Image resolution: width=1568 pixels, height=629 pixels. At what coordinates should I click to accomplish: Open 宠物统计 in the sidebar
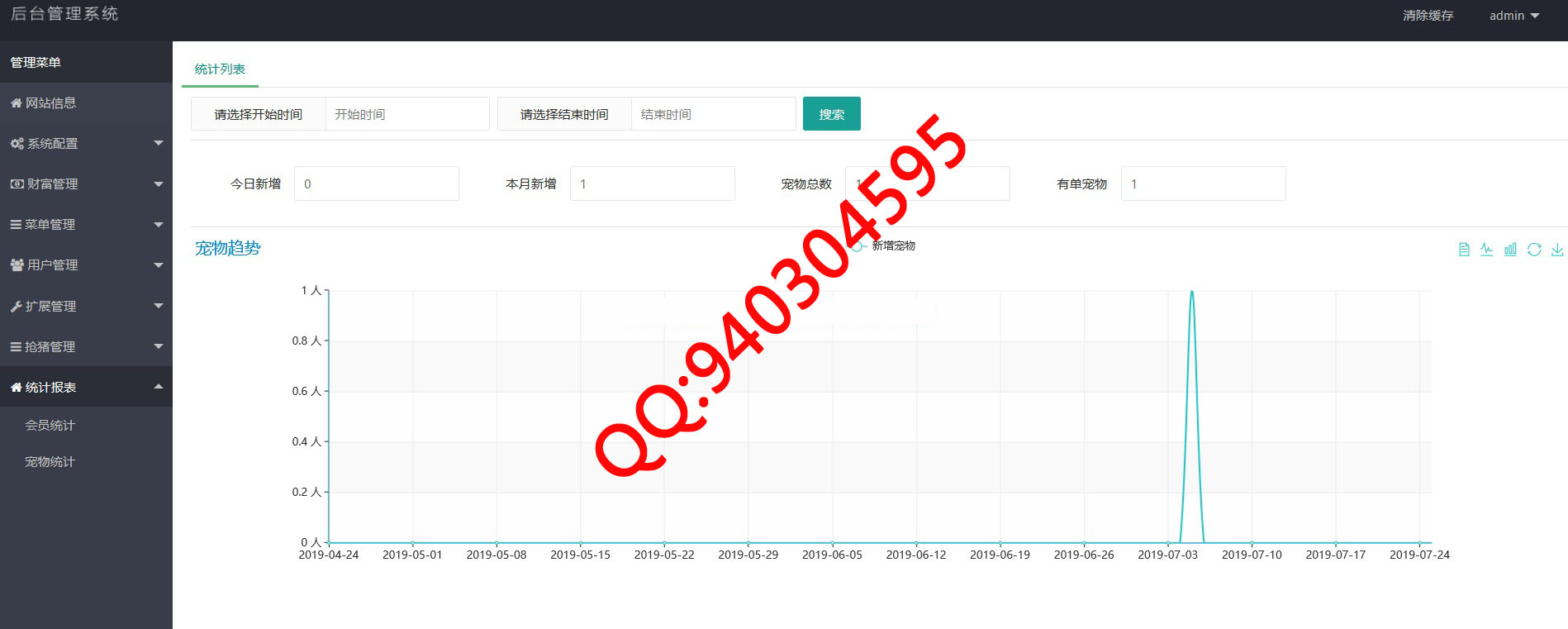[50, 462]
